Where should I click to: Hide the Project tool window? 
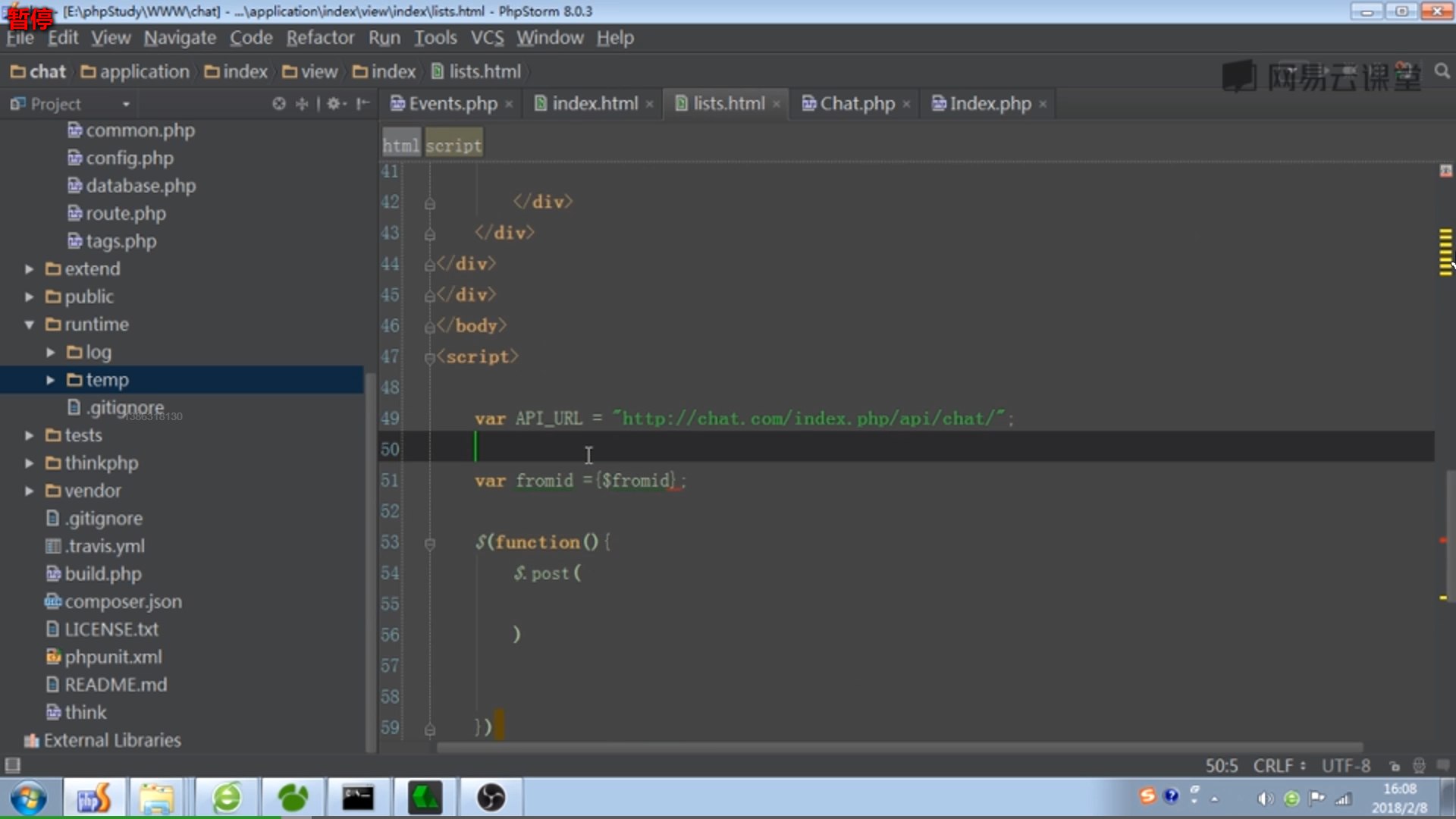coord(363,104)
